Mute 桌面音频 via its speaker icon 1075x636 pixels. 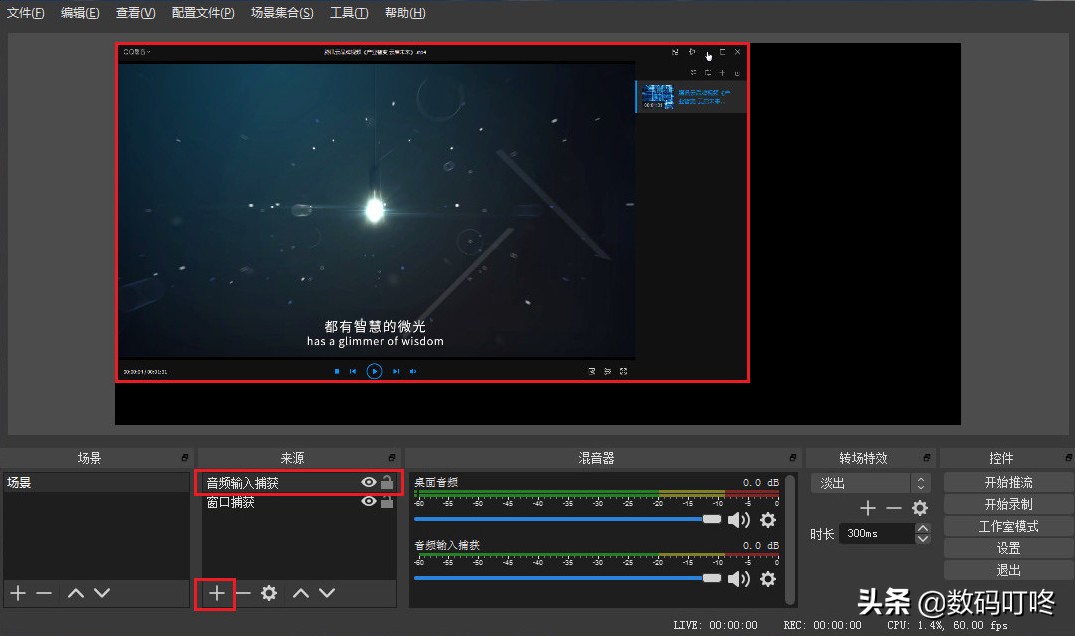(739, 519)
